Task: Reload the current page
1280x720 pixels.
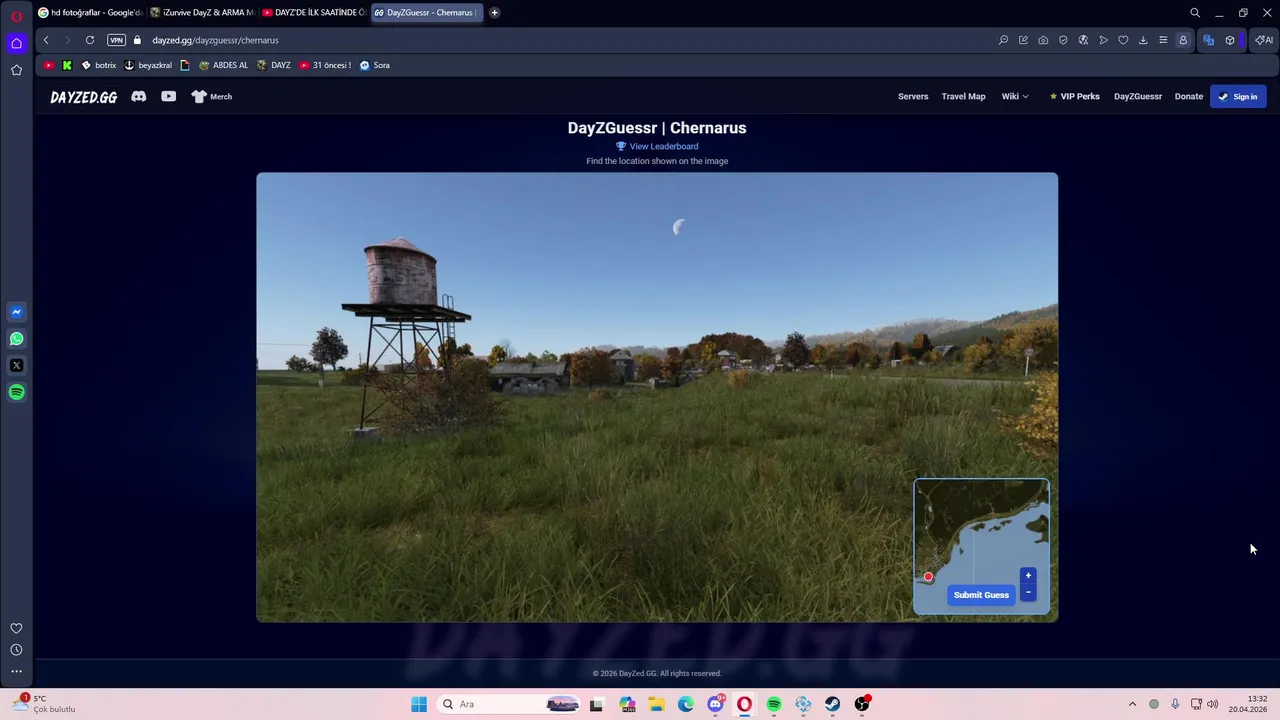Action: (x=90, y=40)
